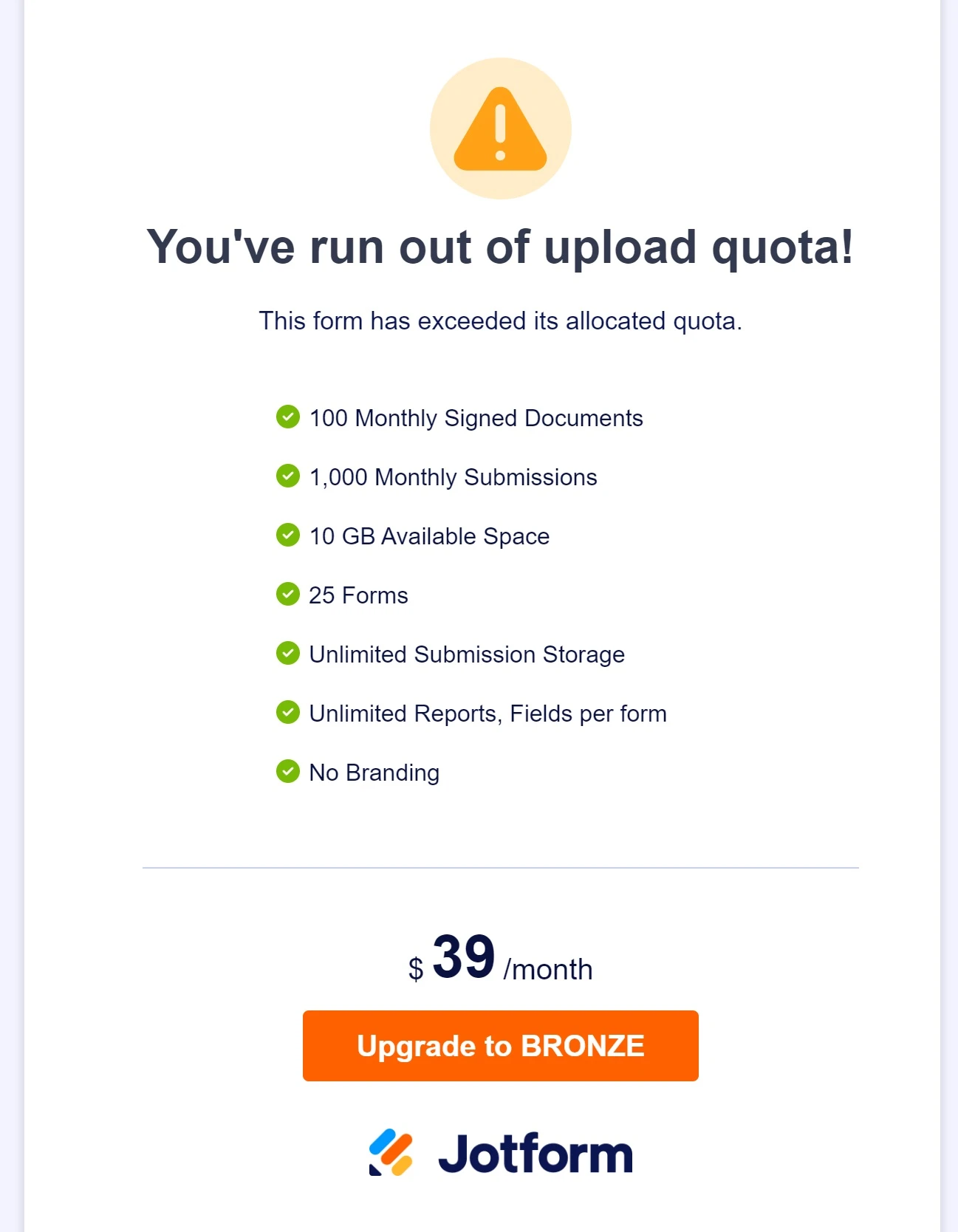This screenshot has width=958, height=1232.
Task: Click the orange warning triangle icon
Action: point(499,128)
